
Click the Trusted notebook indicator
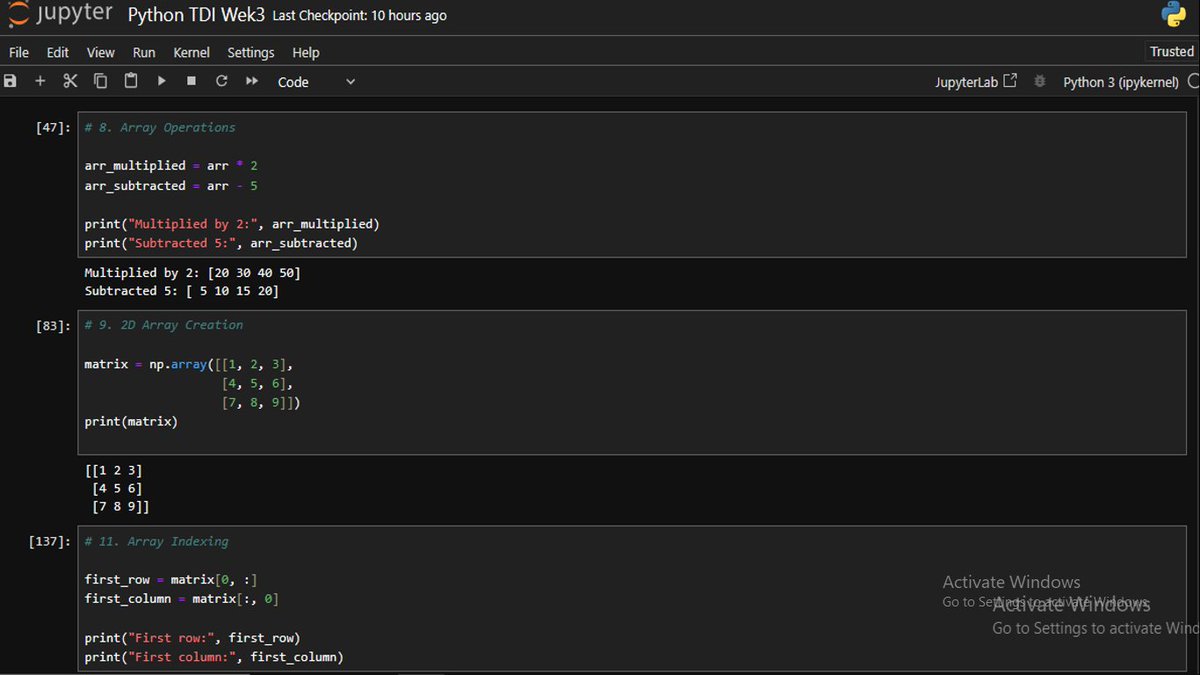(1171, 52)
